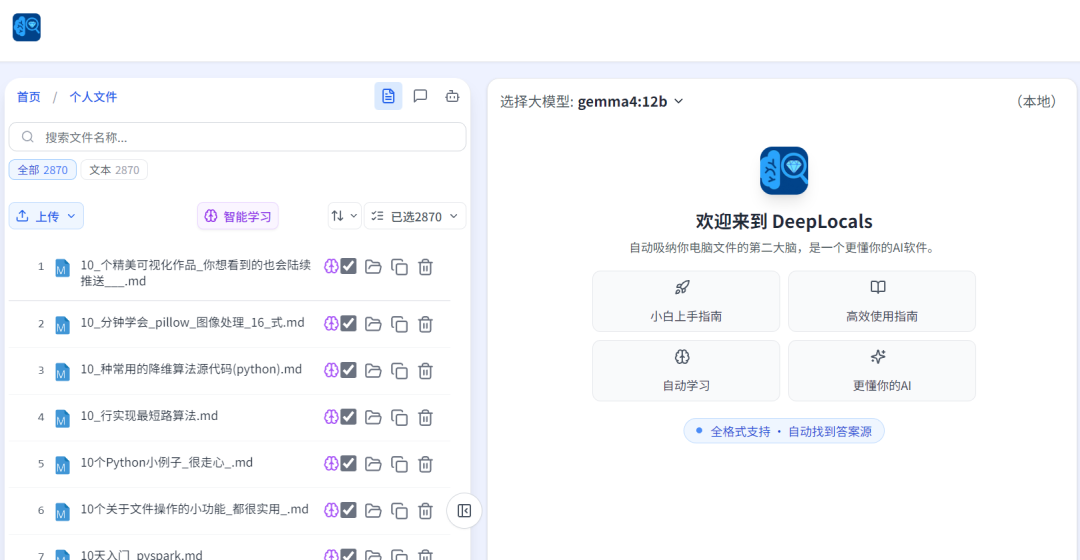Uncheck the 10个Python小例子 file checkbox
1080x560 pixels.
[349, 463]
